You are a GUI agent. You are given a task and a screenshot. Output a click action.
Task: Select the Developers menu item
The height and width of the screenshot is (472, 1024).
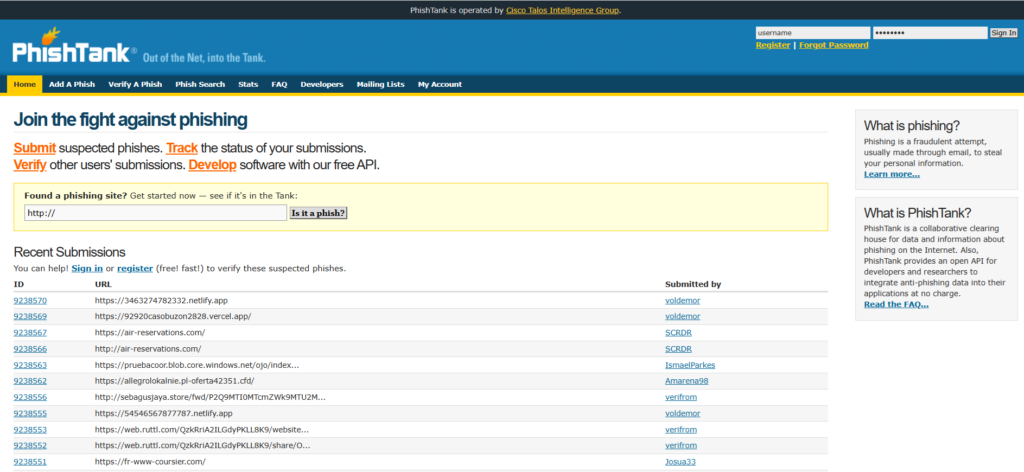pos(321,84)
